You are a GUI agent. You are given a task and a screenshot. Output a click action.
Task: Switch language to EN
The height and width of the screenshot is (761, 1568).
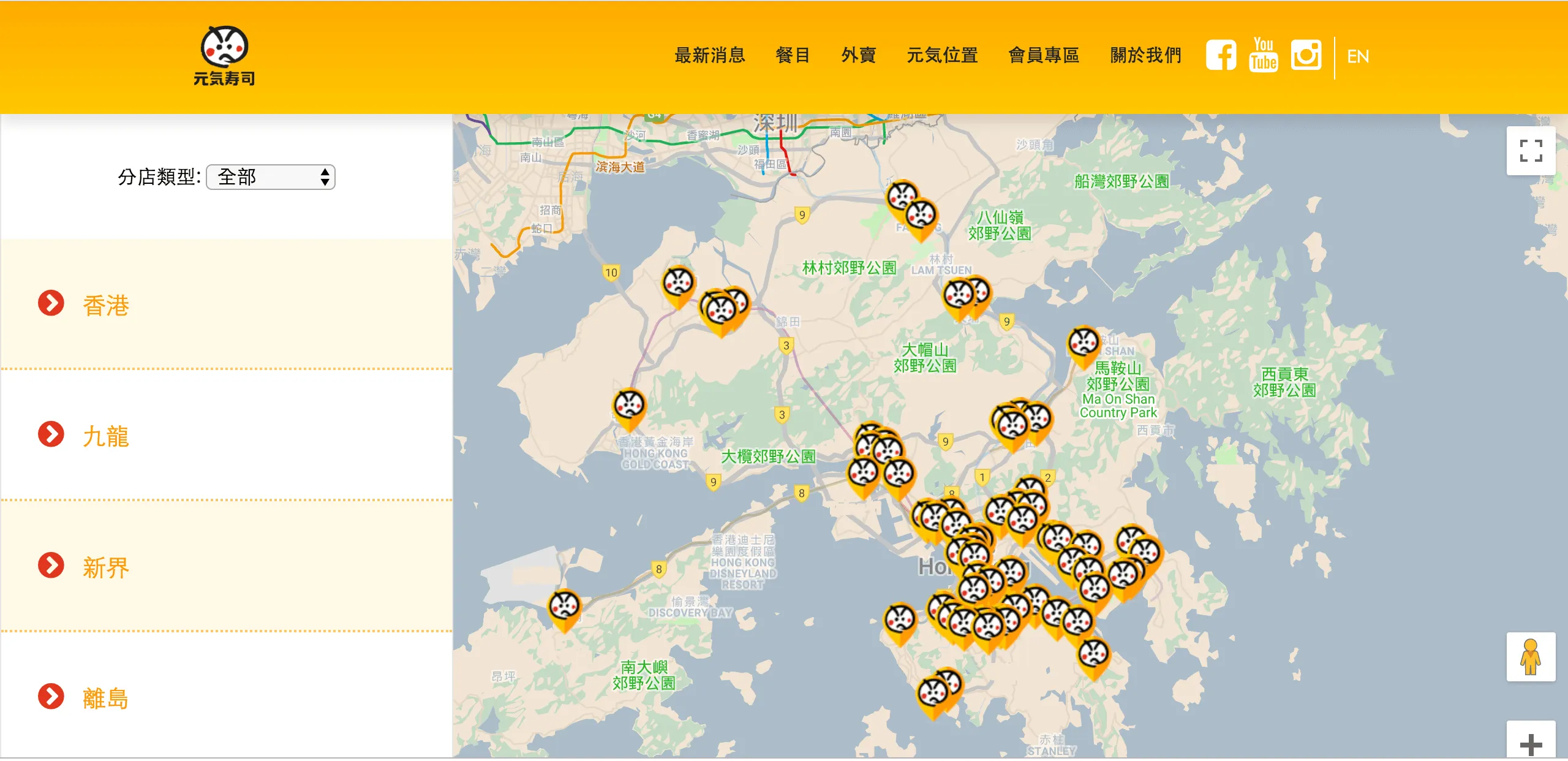point(1357,56)
